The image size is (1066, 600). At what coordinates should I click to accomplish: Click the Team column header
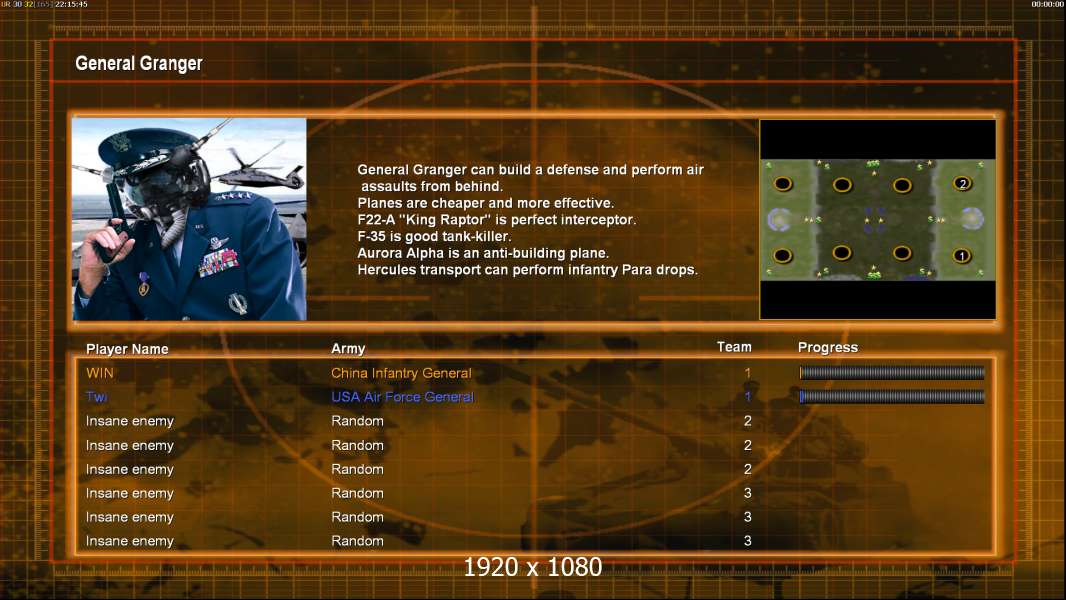click(x=734, y=347)
